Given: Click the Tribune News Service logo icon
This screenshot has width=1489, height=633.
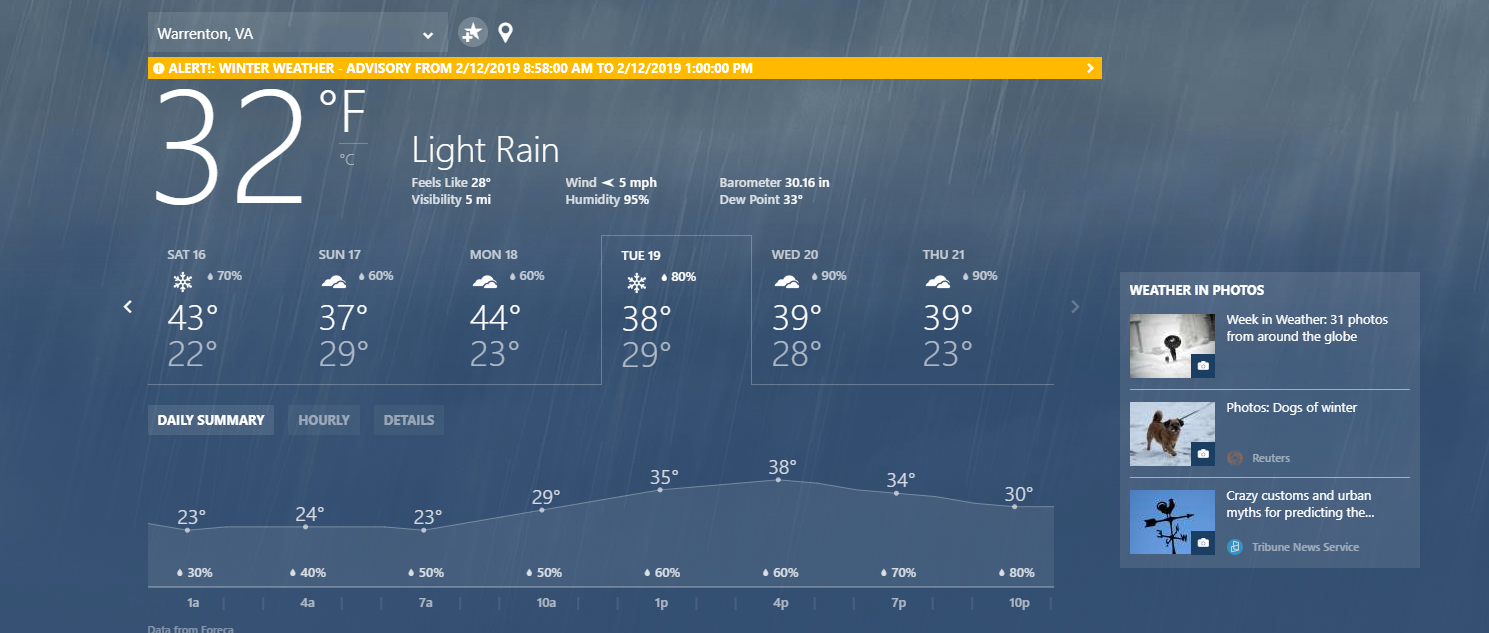Looking at the screenshot, I should tap(1235, 547).
